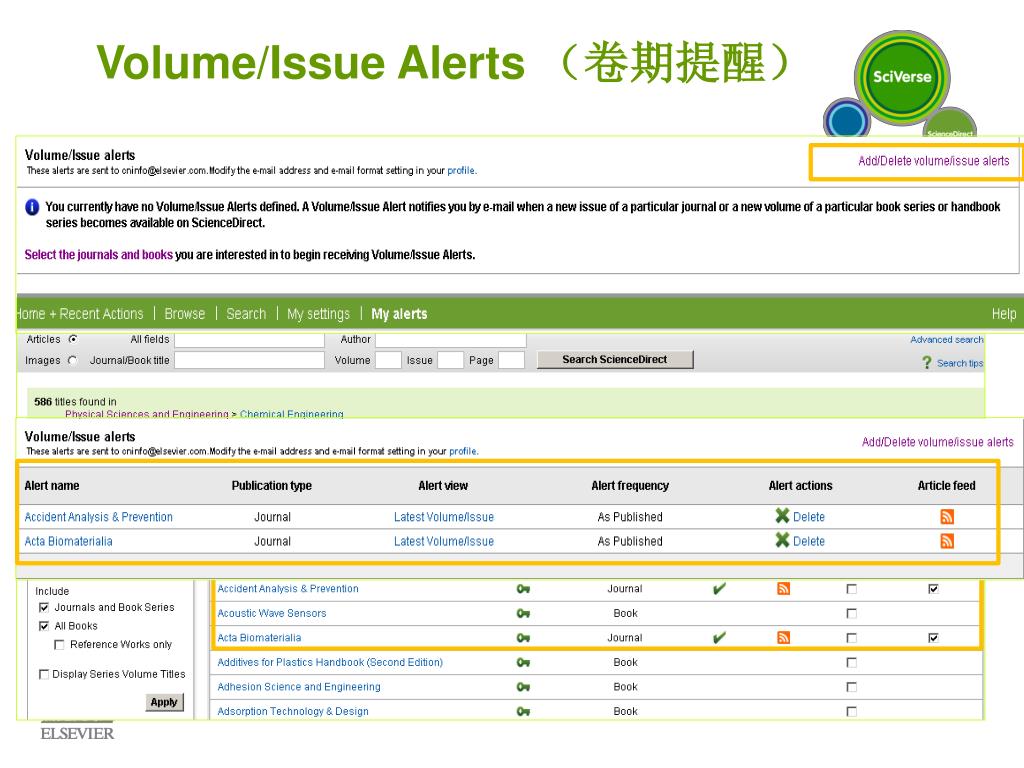The width and height of the screenshot is (1024, 768).
Task: Click the SciVerse green circle logo
Action: (902, 77)
